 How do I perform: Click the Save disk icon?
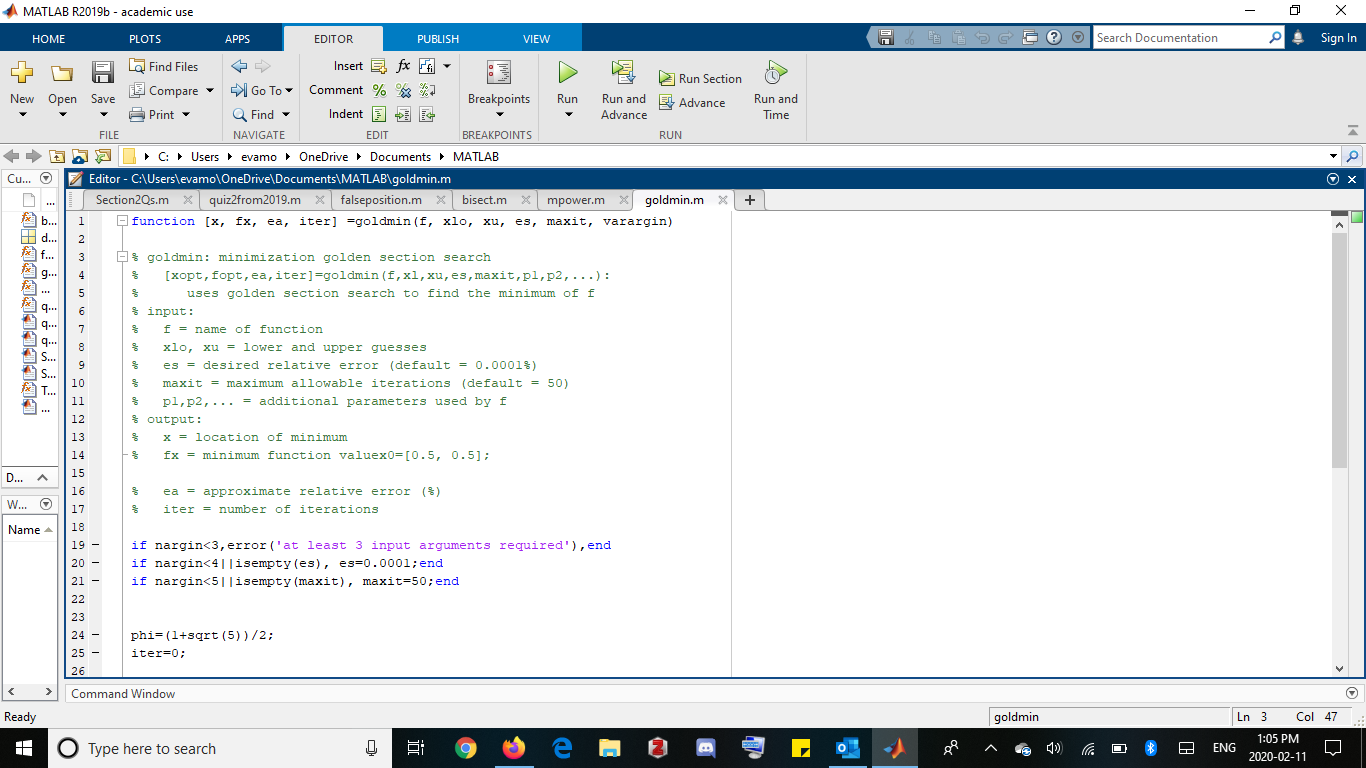pos(103,73)
